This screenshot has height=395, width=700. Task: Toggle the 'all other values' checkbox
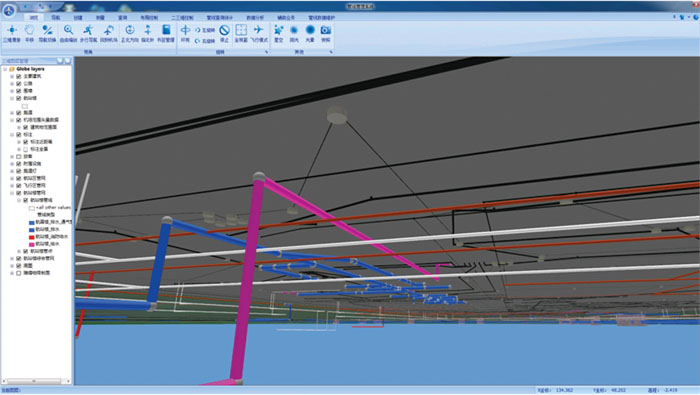pos(32,208)
